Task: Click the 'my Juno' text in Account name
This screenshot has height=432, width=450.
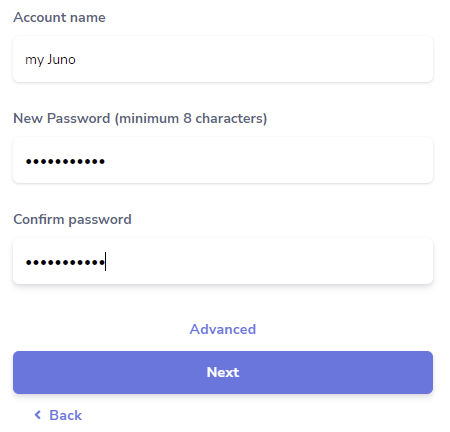Action: [x=50, y=60]
